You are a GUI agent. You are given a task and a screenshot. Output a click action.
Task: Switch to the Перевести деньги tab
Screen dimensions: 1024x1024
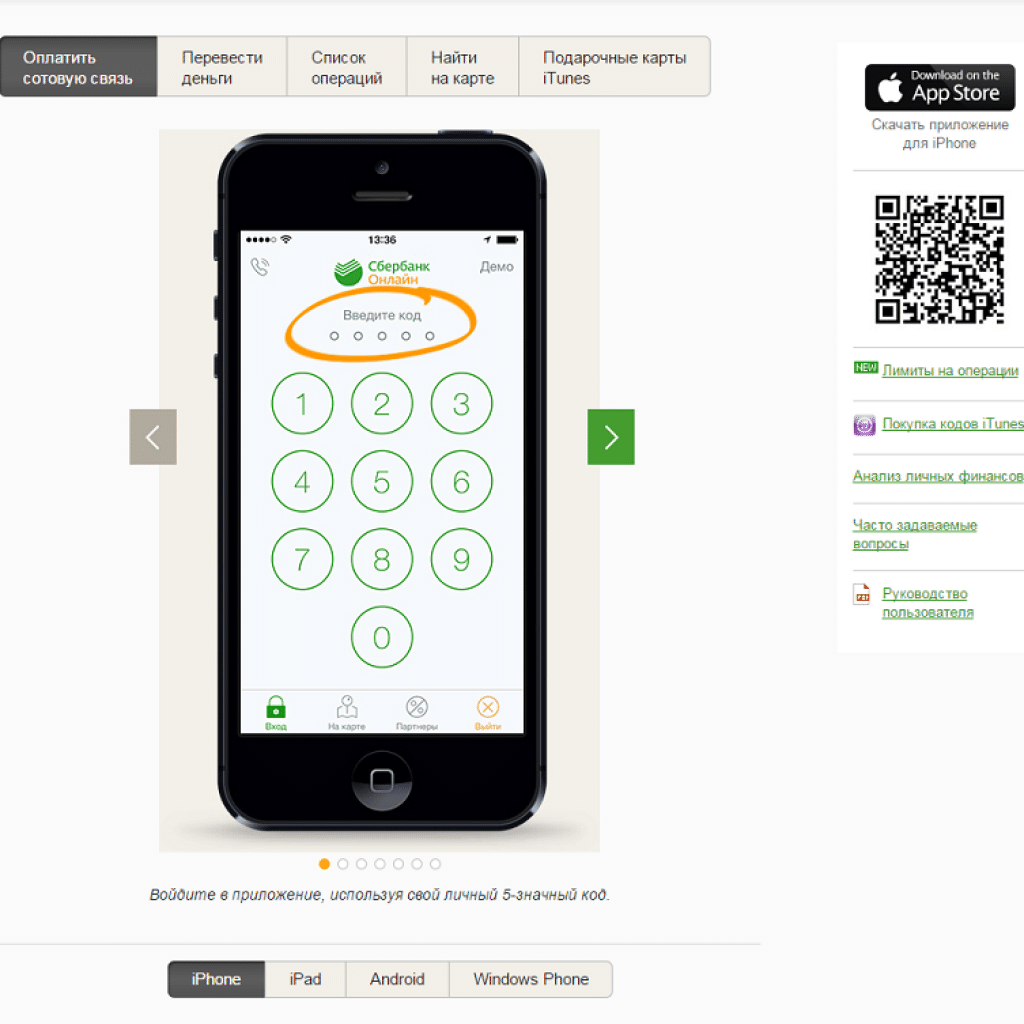(222, 67)
